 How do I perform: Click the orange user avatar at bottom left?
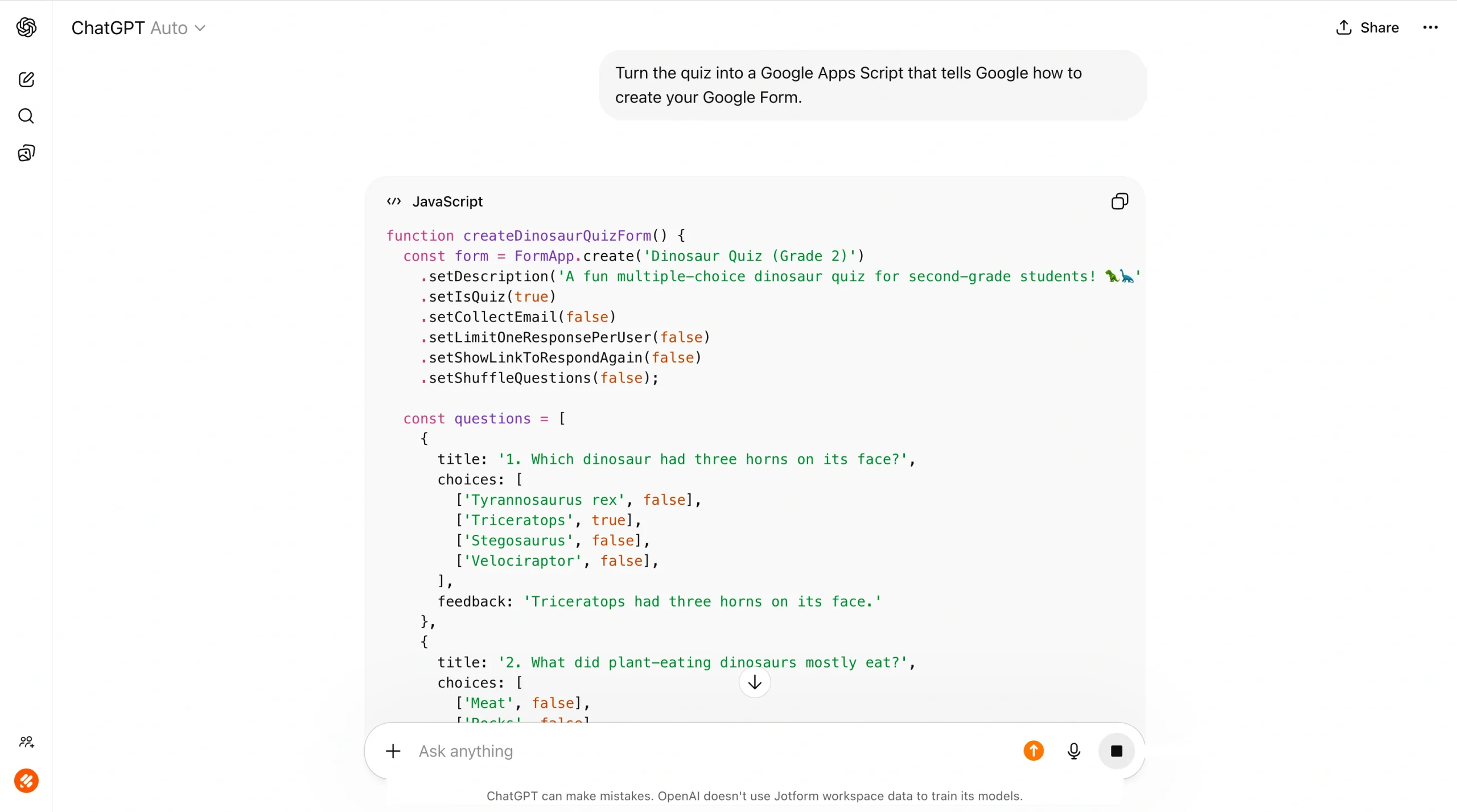26,780
